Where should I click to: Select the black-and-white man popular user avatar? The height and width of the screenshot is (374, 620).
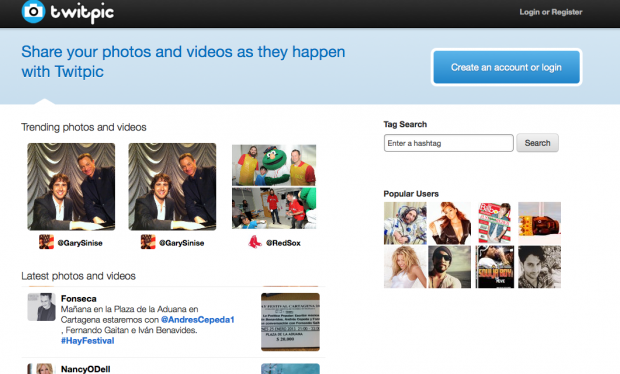(x=539, y=267)
